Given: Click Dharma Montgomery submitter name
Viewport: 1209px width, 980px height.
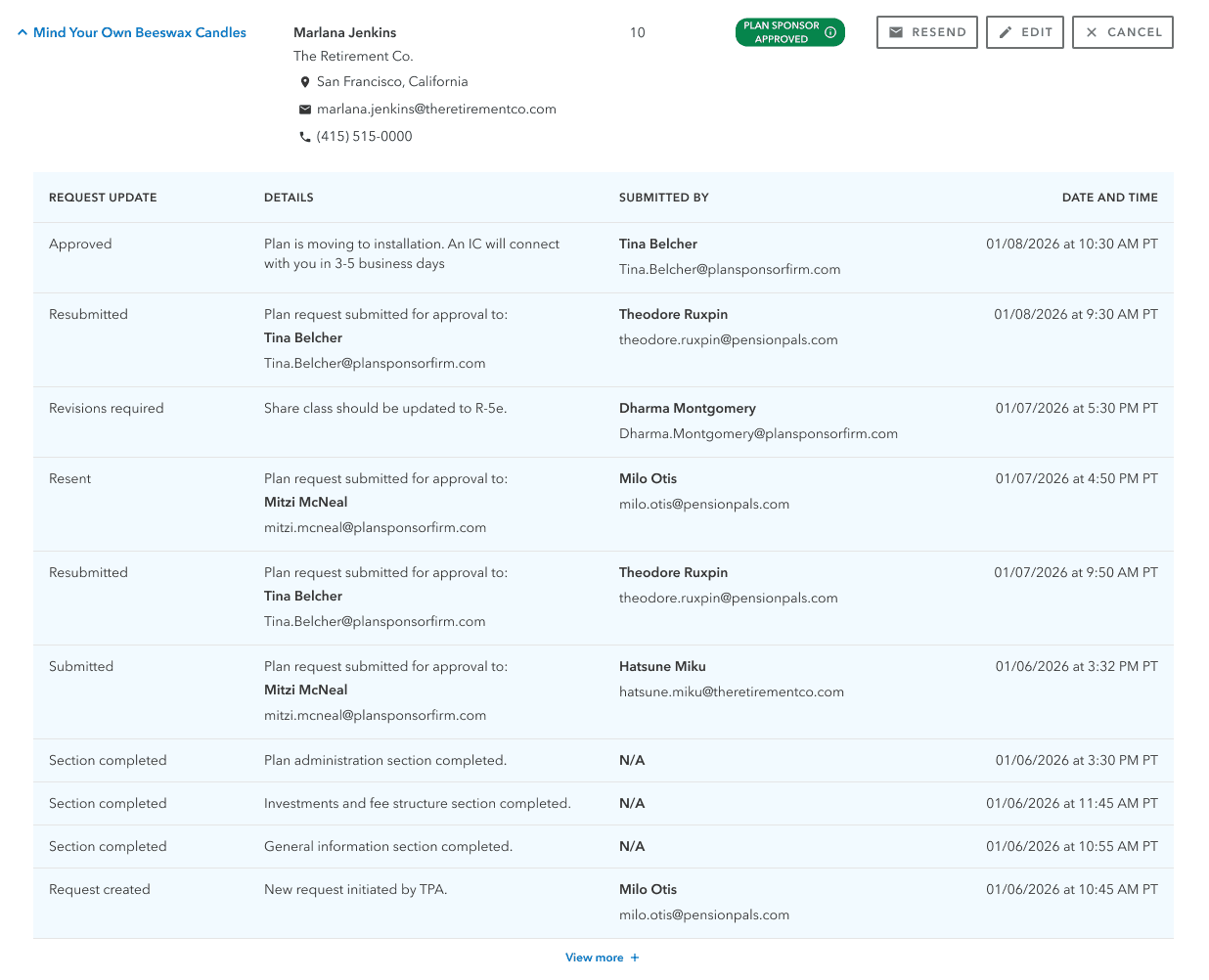Looking at the screenshot, I should pos(688,409).
